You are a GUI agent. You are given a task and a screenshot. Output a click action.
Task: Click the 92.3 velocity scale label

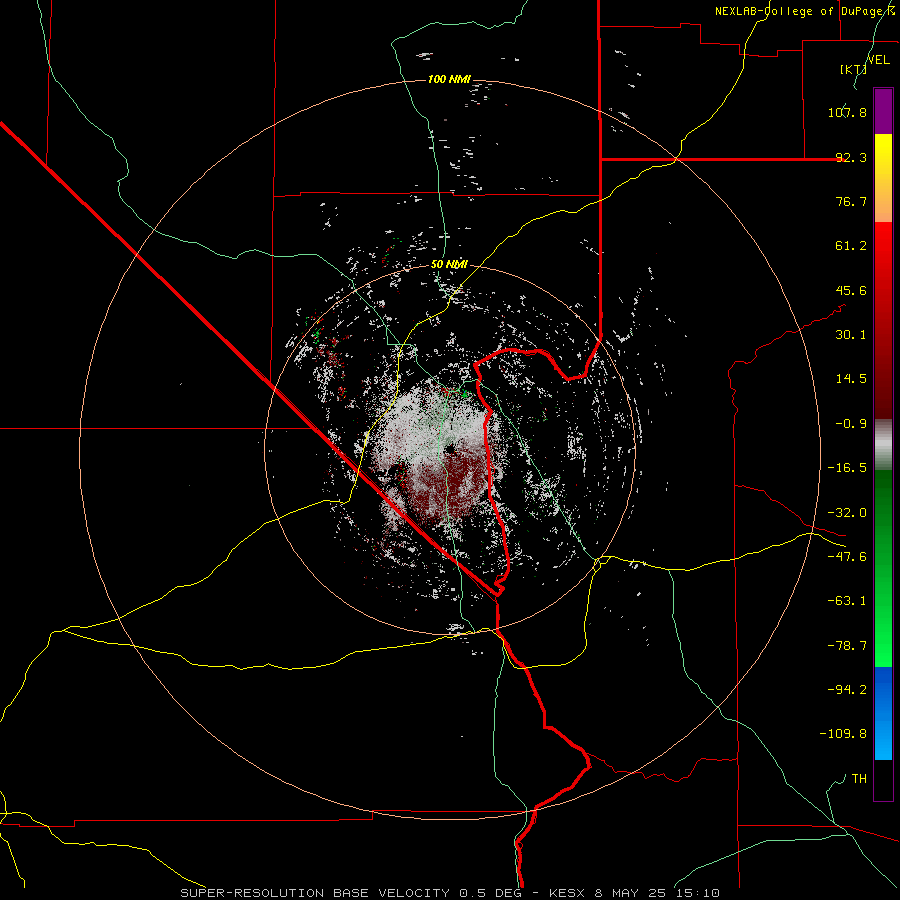click(x=851, y=157)
